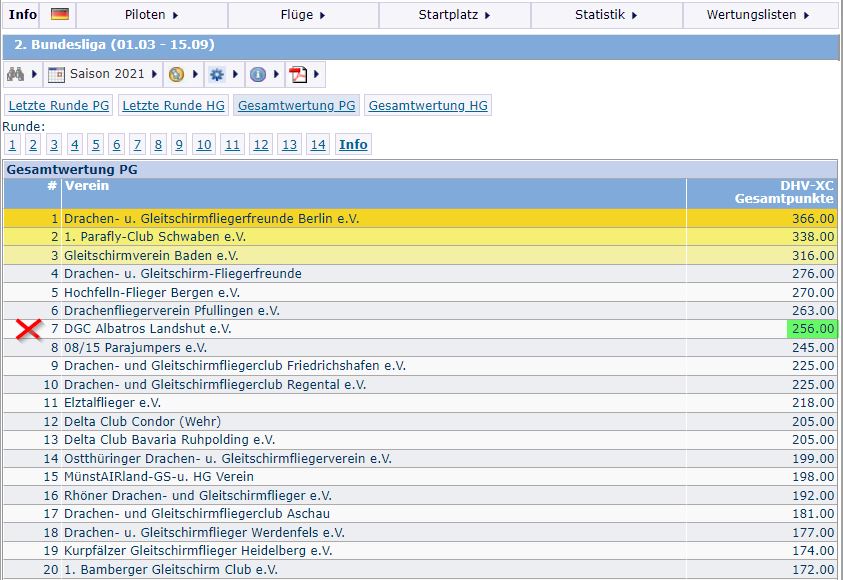Switch to Letzte Runde PG tab

[x=59, y=105]
